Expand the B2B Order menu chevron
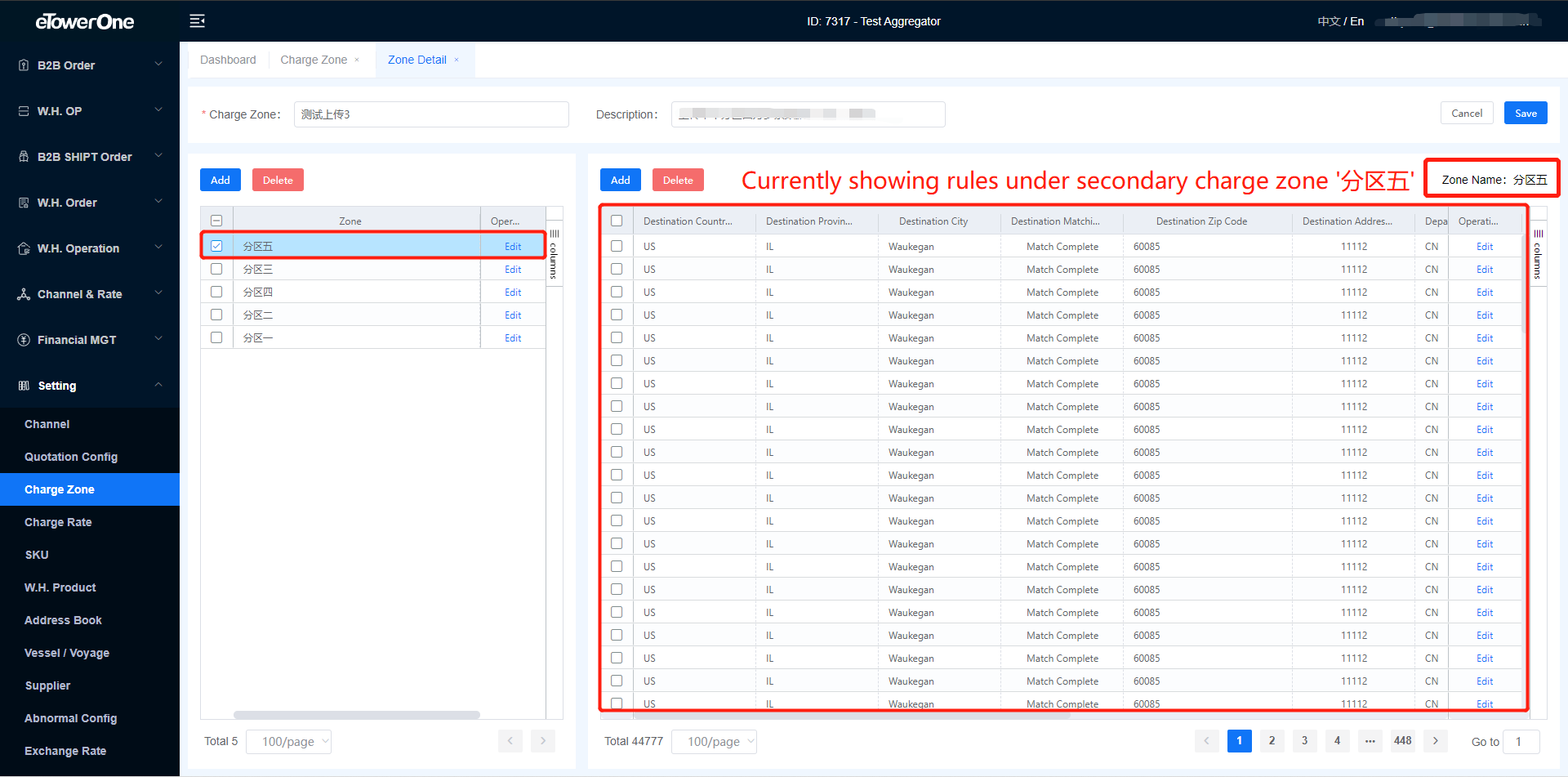Viewport: 1568px width, 777px height. [x=158, y=65]
